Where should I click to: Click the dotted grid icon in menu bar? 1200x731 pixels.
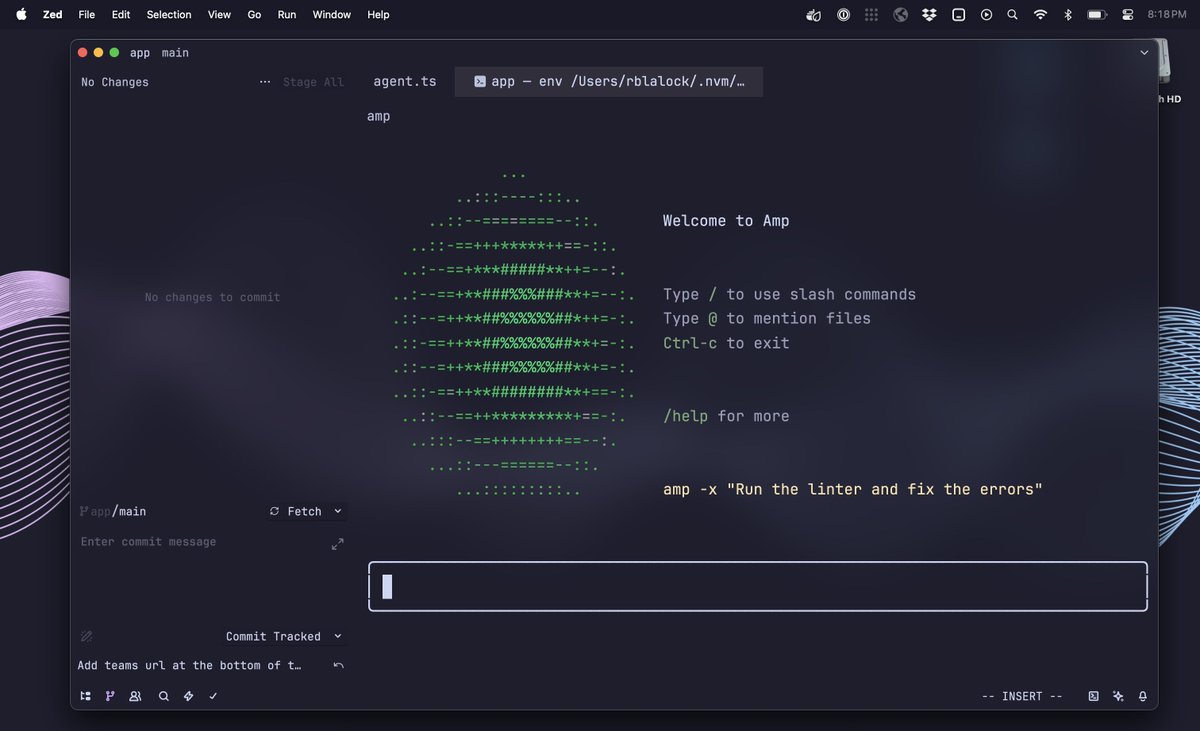871,15
